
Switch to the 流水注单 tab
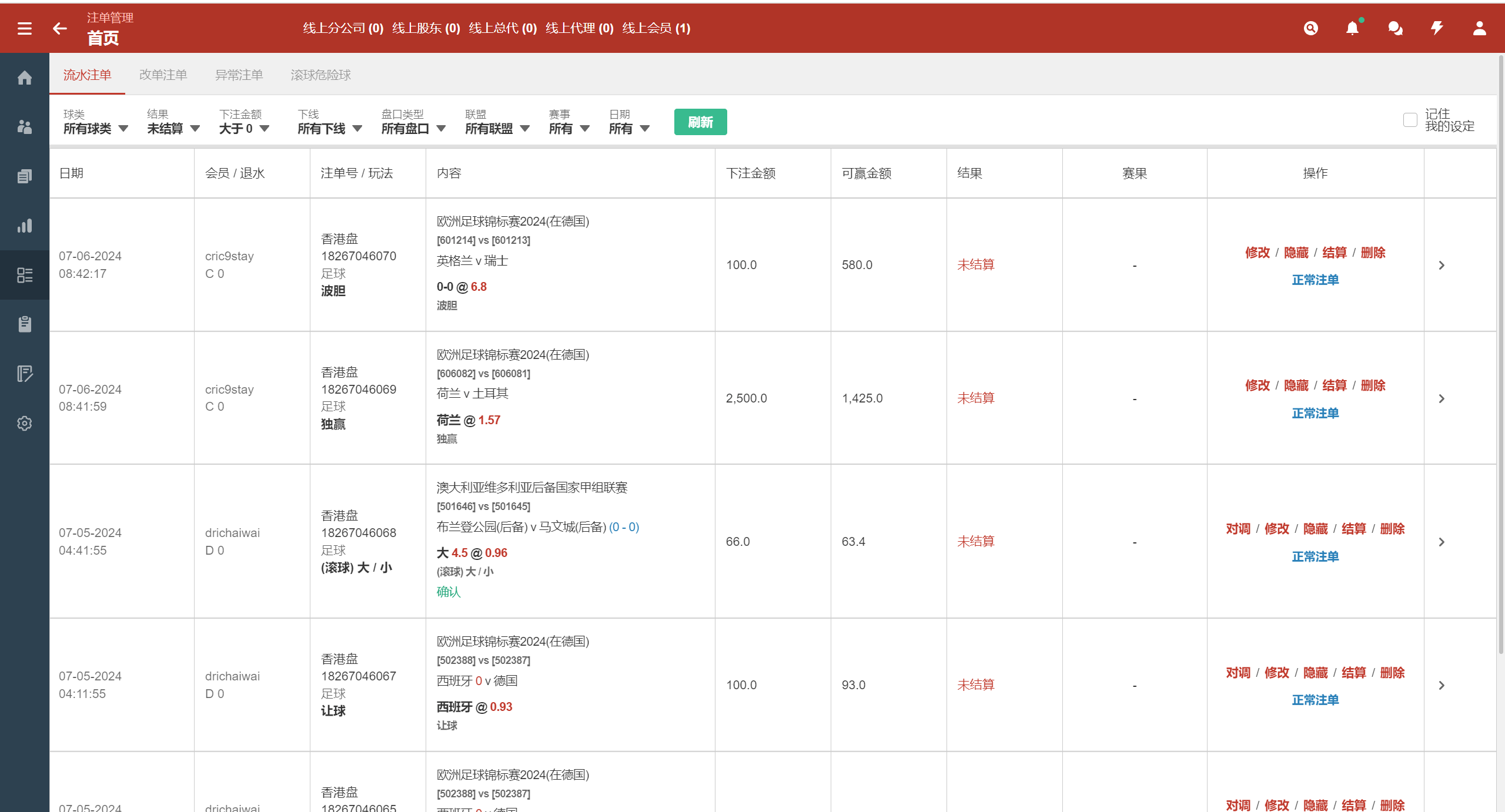point(87,75)
